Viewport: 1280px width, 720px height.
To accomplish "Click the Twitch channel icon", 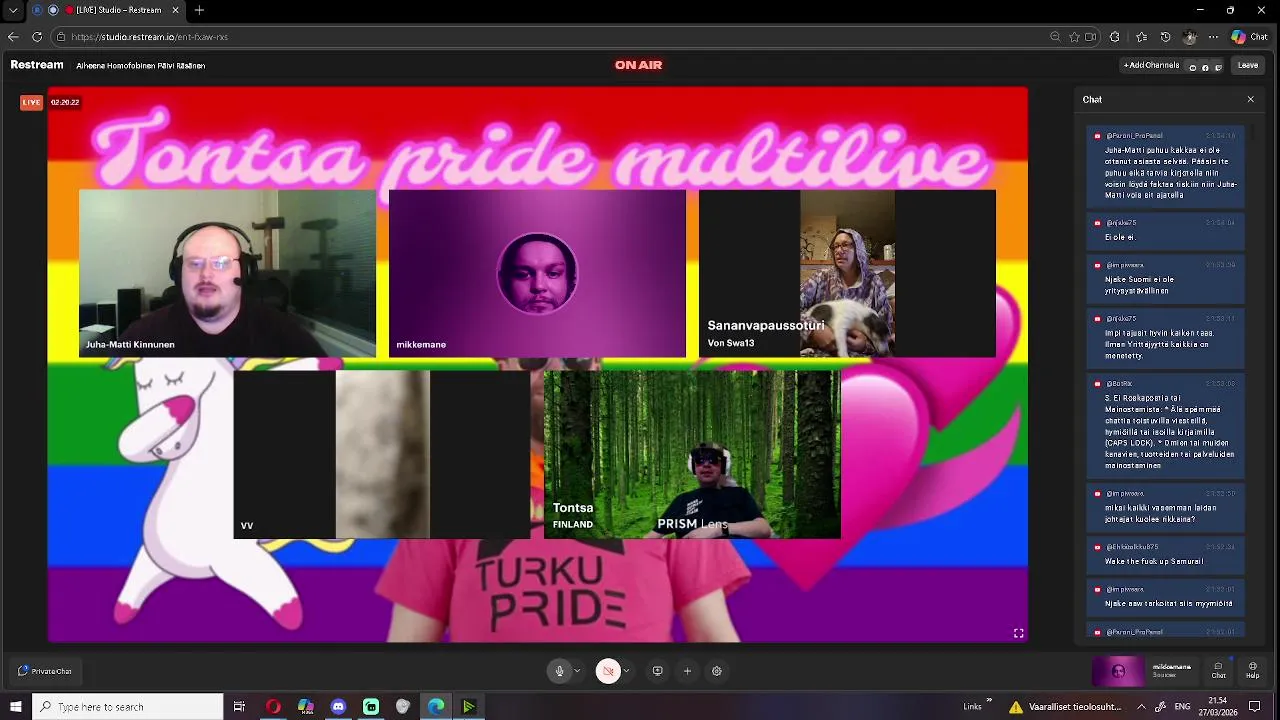I will pyautogui.click(x=1218, y=67).
